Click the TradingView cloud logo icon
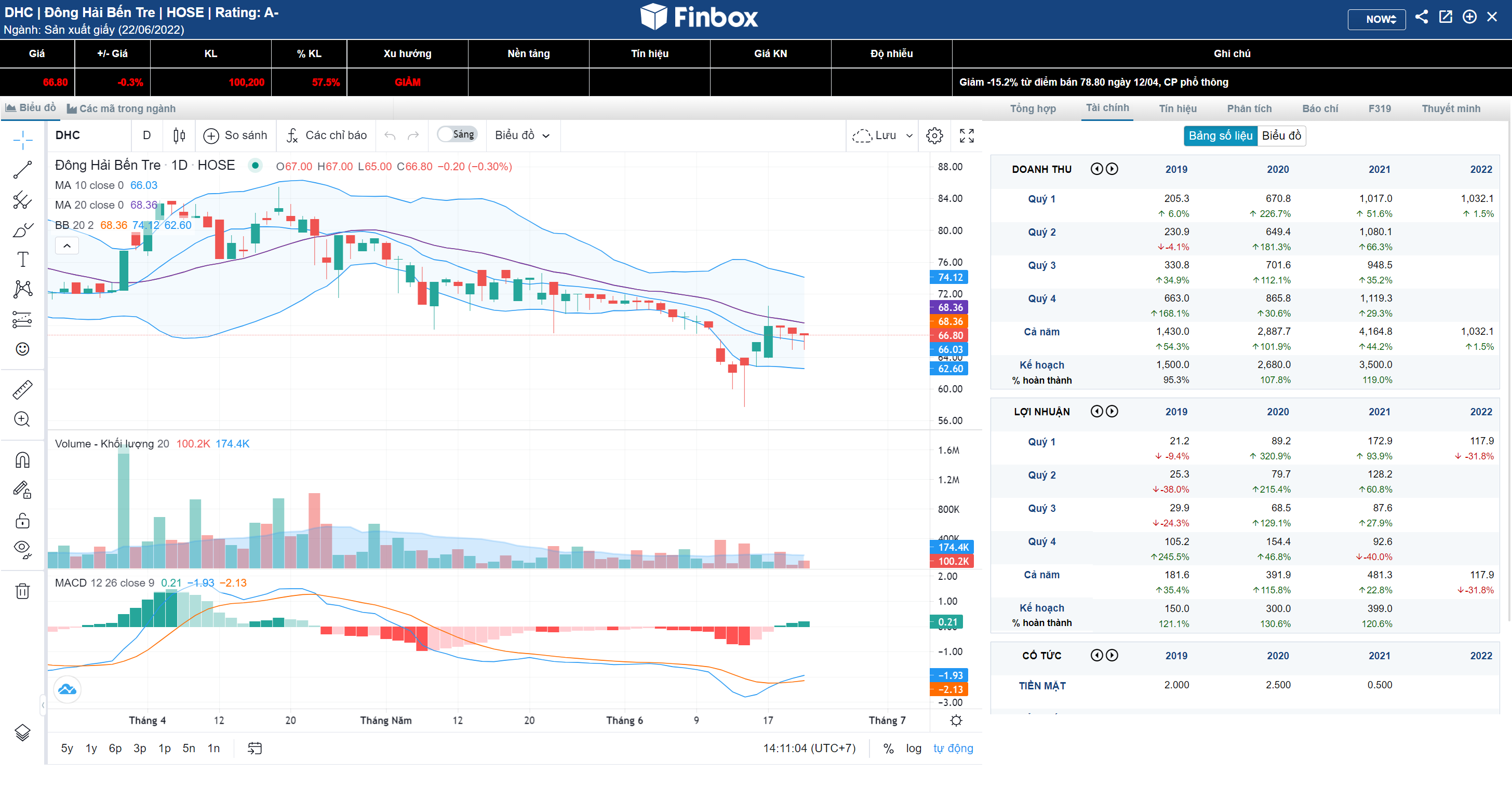1512x788 pixels. point(68,689)
